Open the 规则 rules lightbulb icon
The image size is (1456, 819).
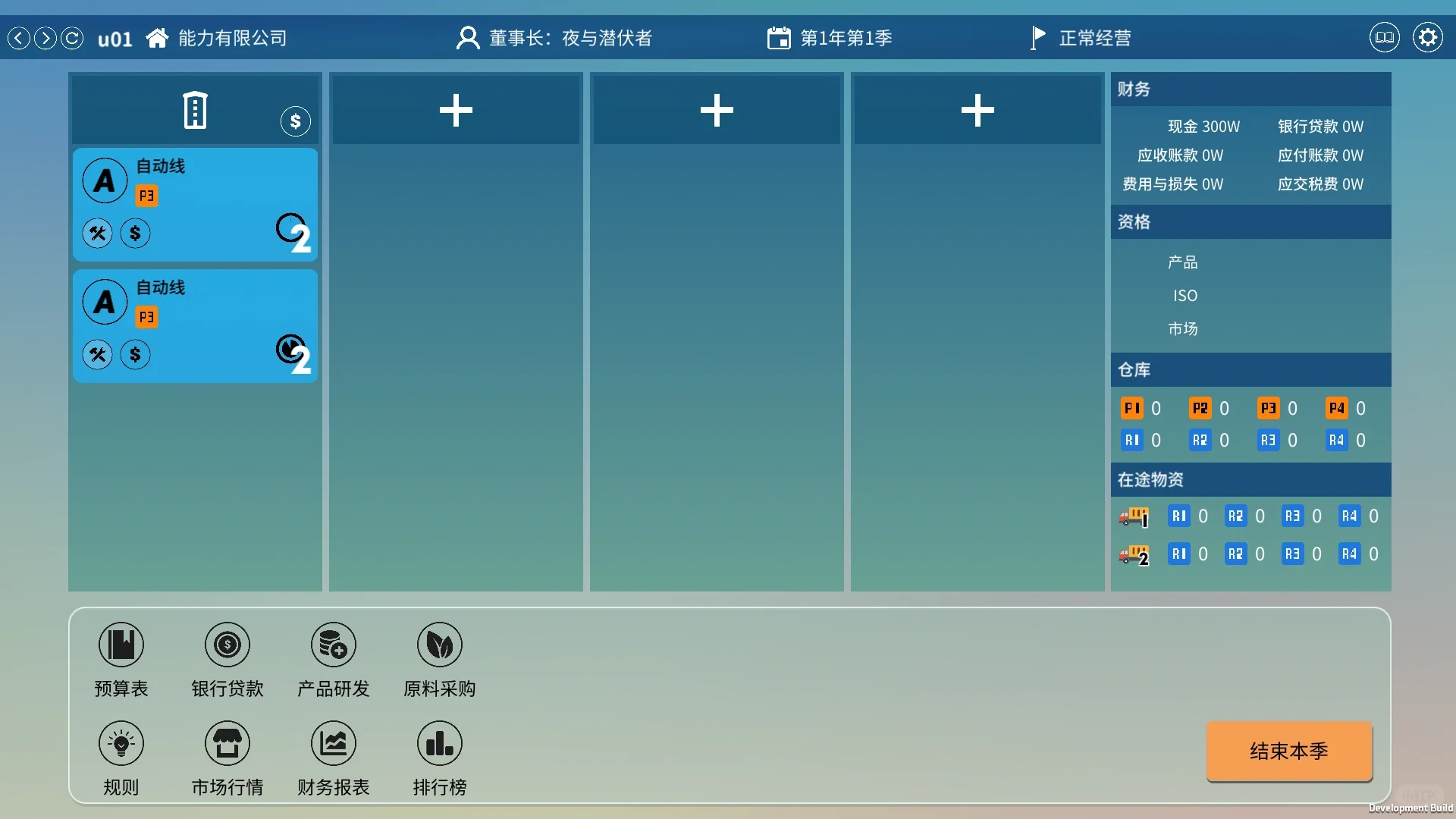click(x=121, y=744)
